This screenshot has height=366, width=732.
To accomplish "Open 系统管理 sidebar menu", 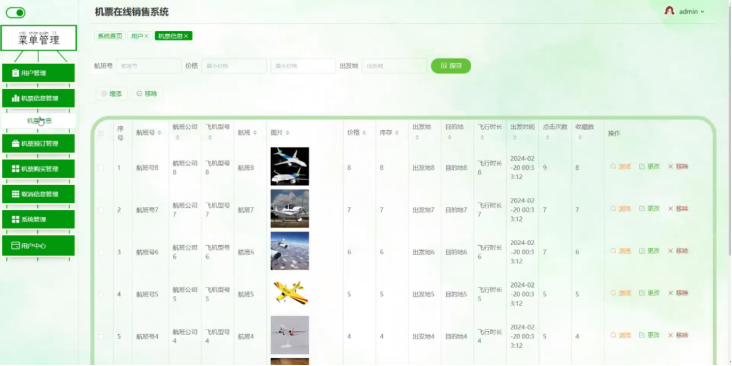I will [x=38, y=219].
